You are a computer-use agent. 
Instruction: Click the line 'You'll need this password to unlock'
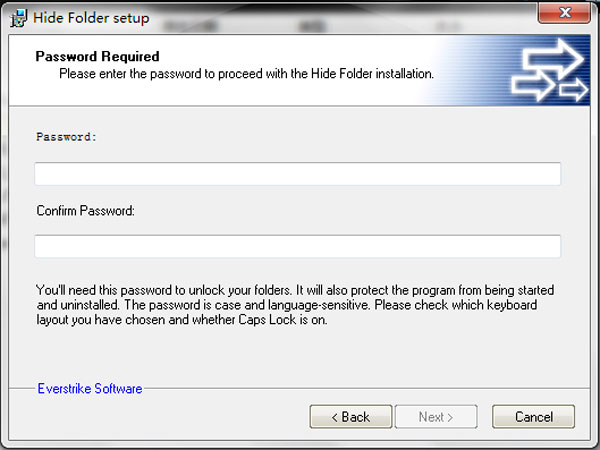(x=295, y=290)
